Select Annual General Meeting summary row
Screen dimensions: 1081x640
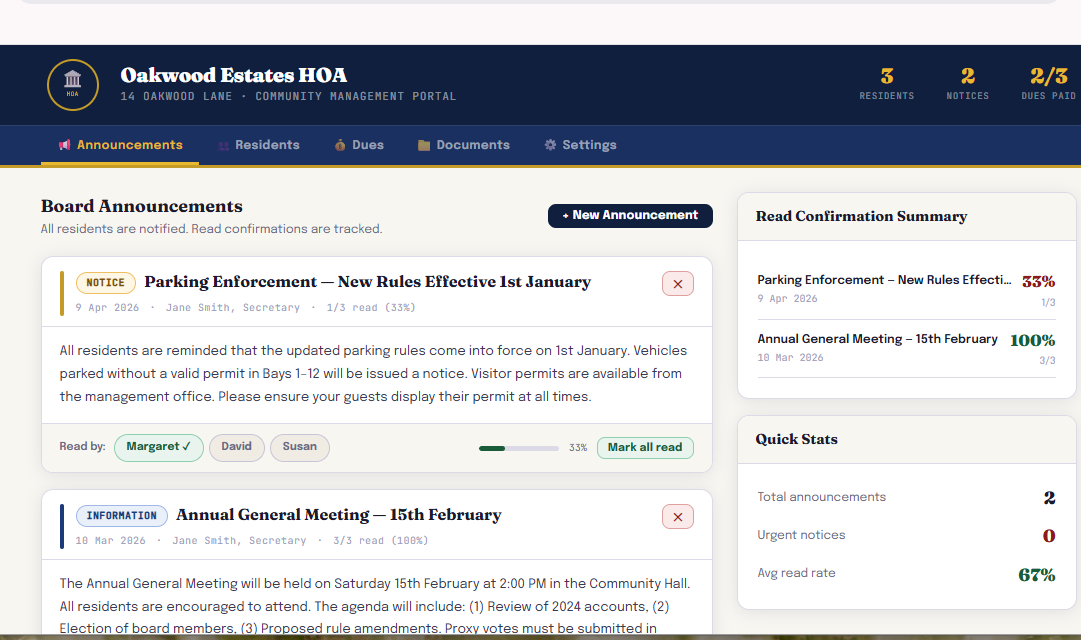pos(905,348)
